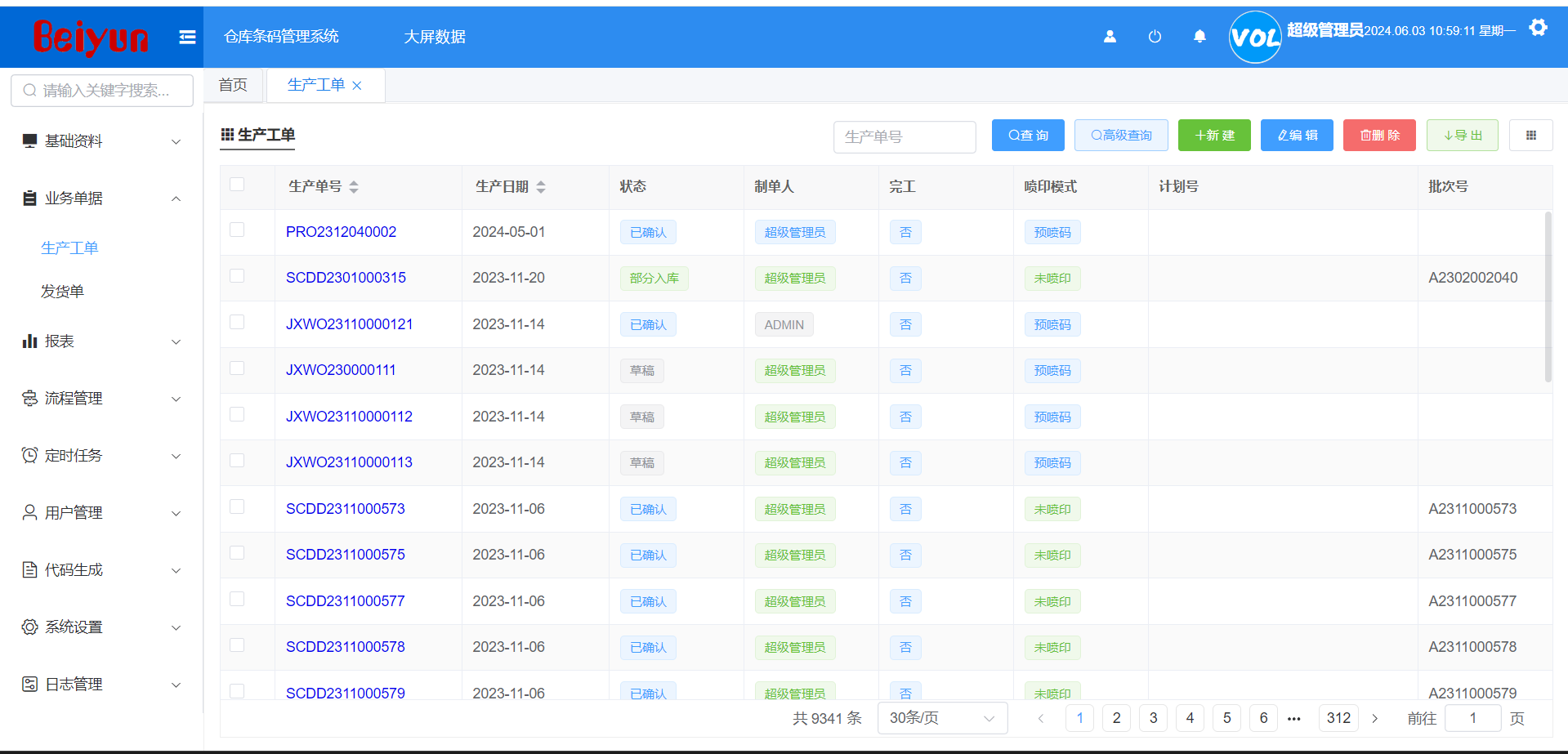Open 生产工单 in the sidebar
The image size is (1568, 754).
(69, 248)
